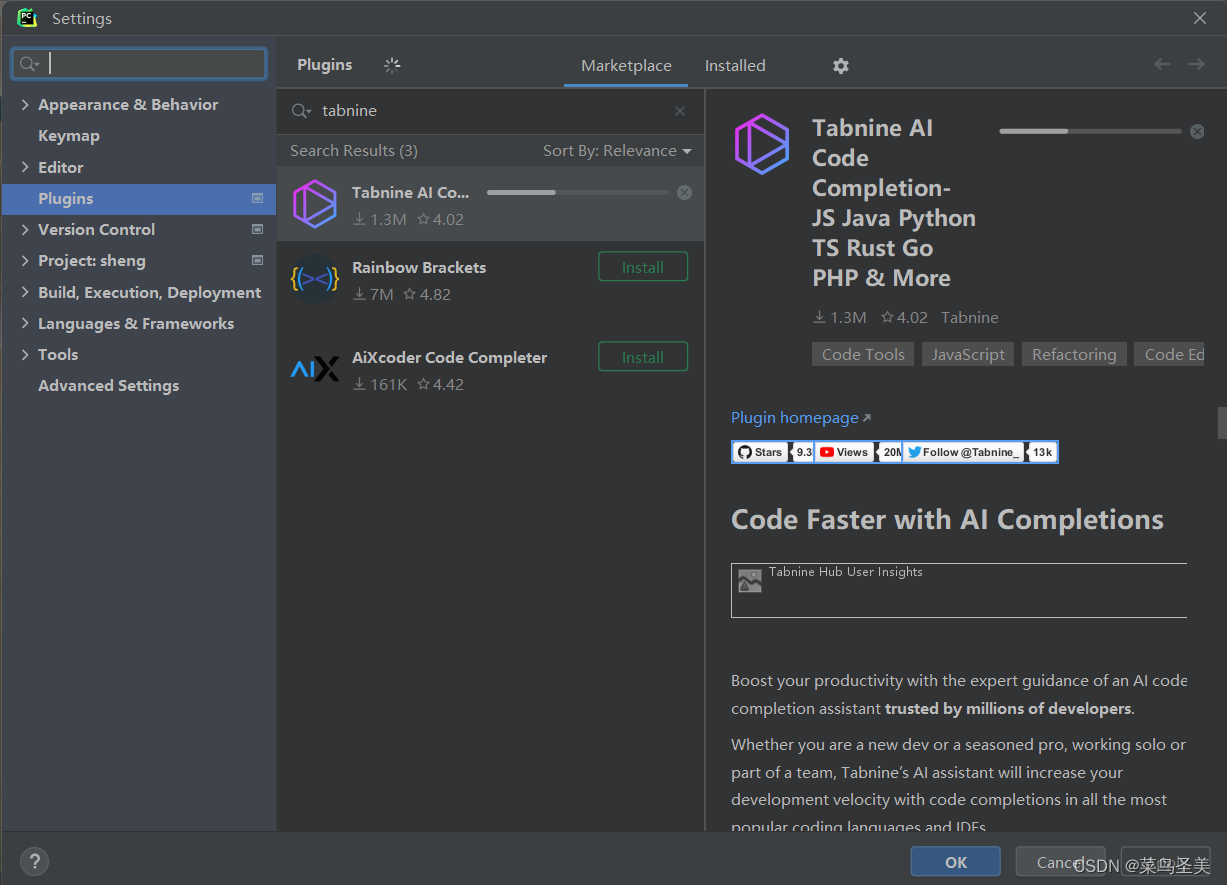1227x885 pixels.
Task: Expand Project: sheng settings
Action: pos(25,261)
